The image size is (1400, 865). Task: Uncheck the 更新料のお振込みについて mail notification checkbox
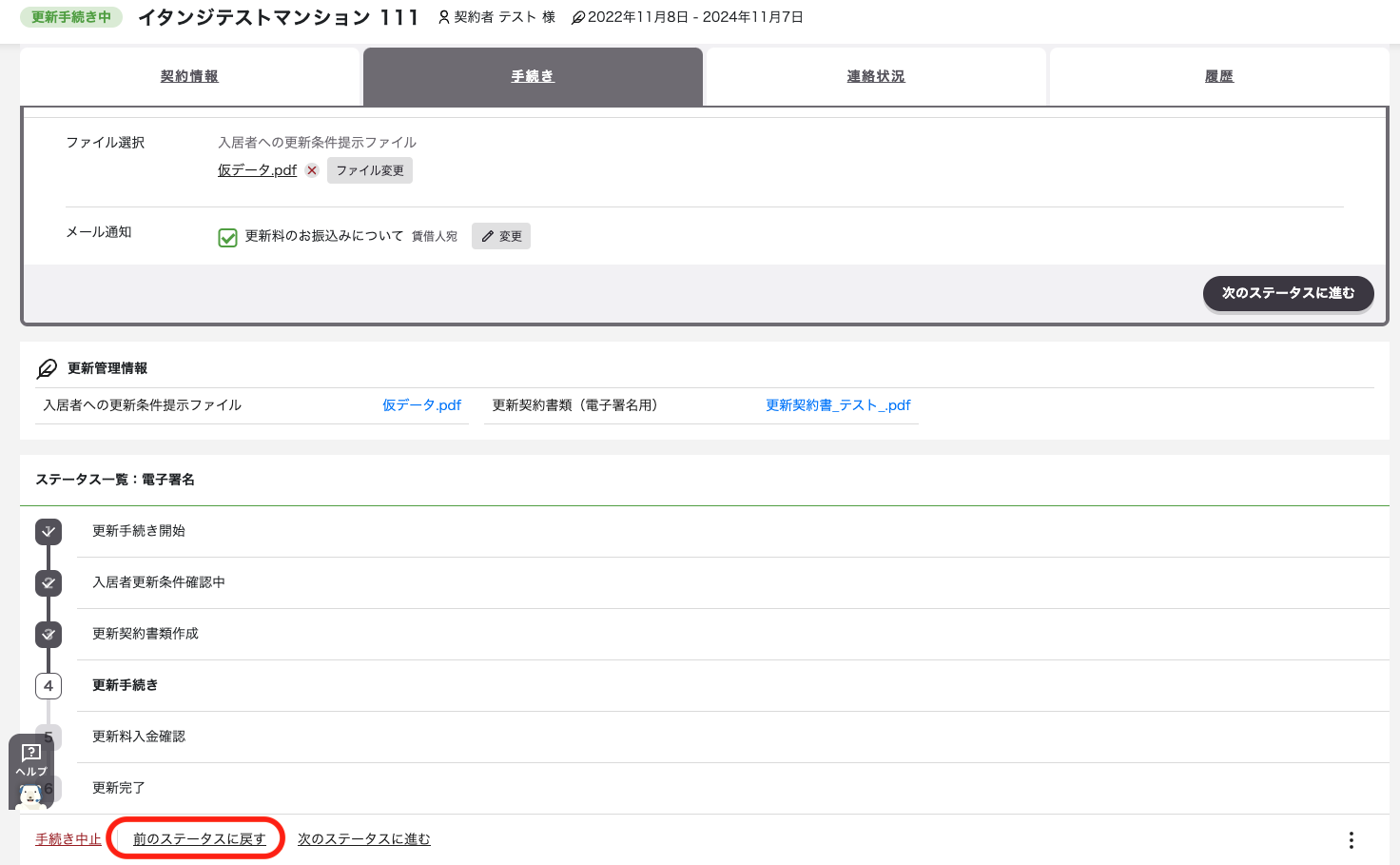tap(227, 237)
